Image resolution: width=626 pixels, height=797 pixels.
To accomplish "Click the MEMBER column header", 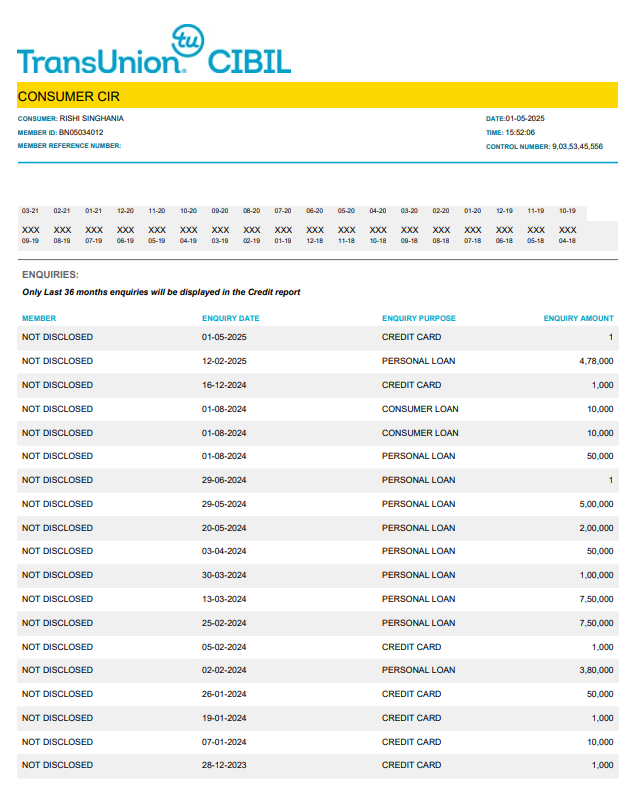I will pyautogui.click(x=39, y=318).
